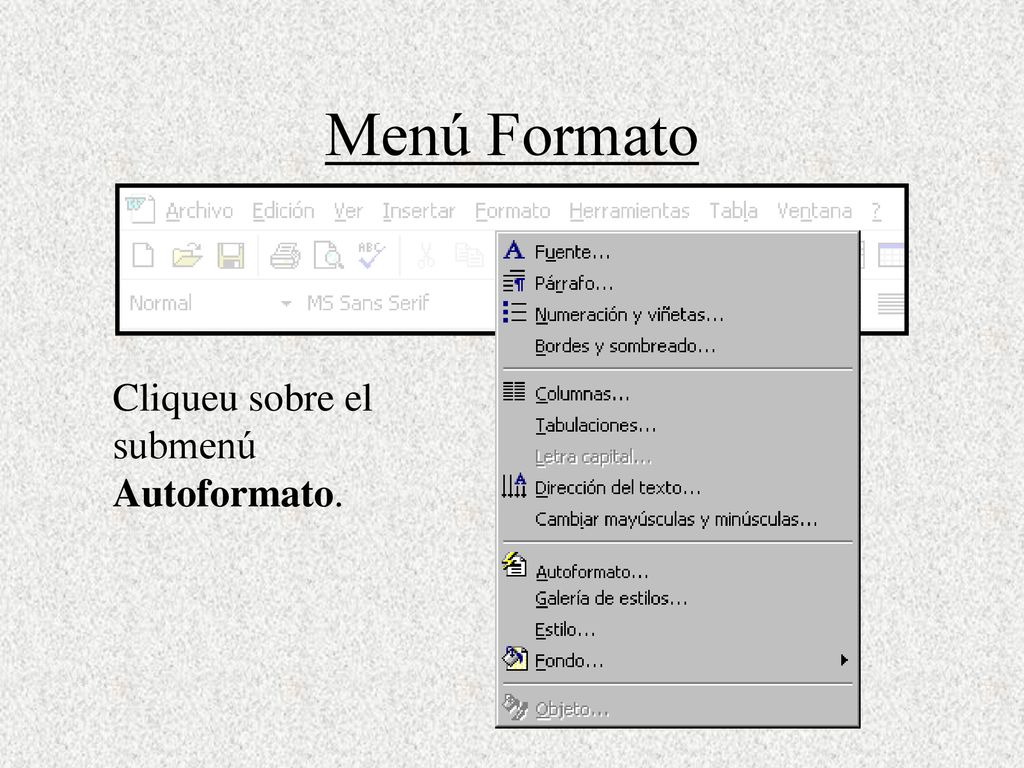Choose Fuente... from Formato menu
The width and height of the screenshot is (1024, 768).
pos(678,252)
